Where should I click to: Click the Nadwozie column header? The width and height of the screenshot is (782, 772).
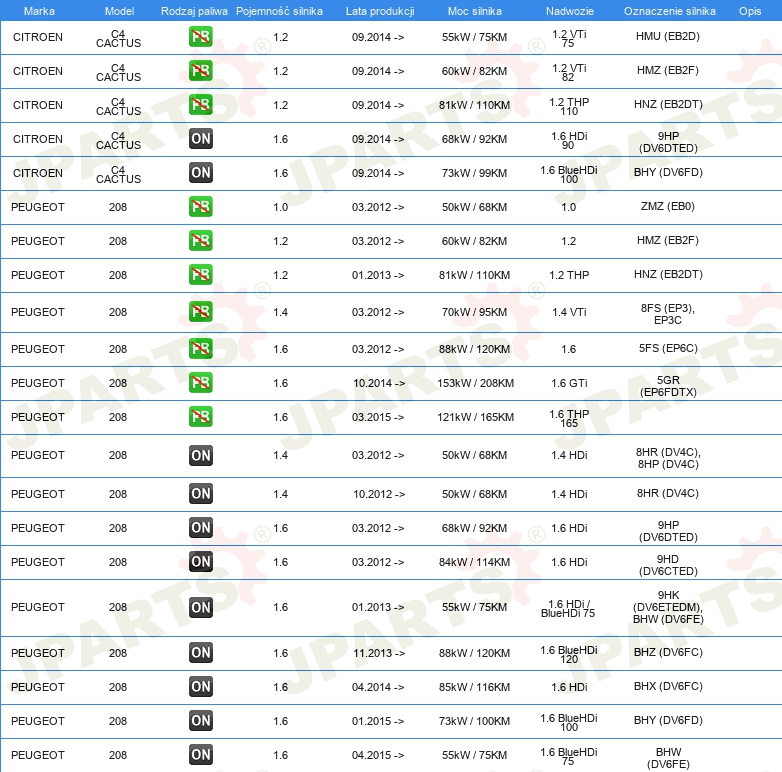click(x=570, y=11)
